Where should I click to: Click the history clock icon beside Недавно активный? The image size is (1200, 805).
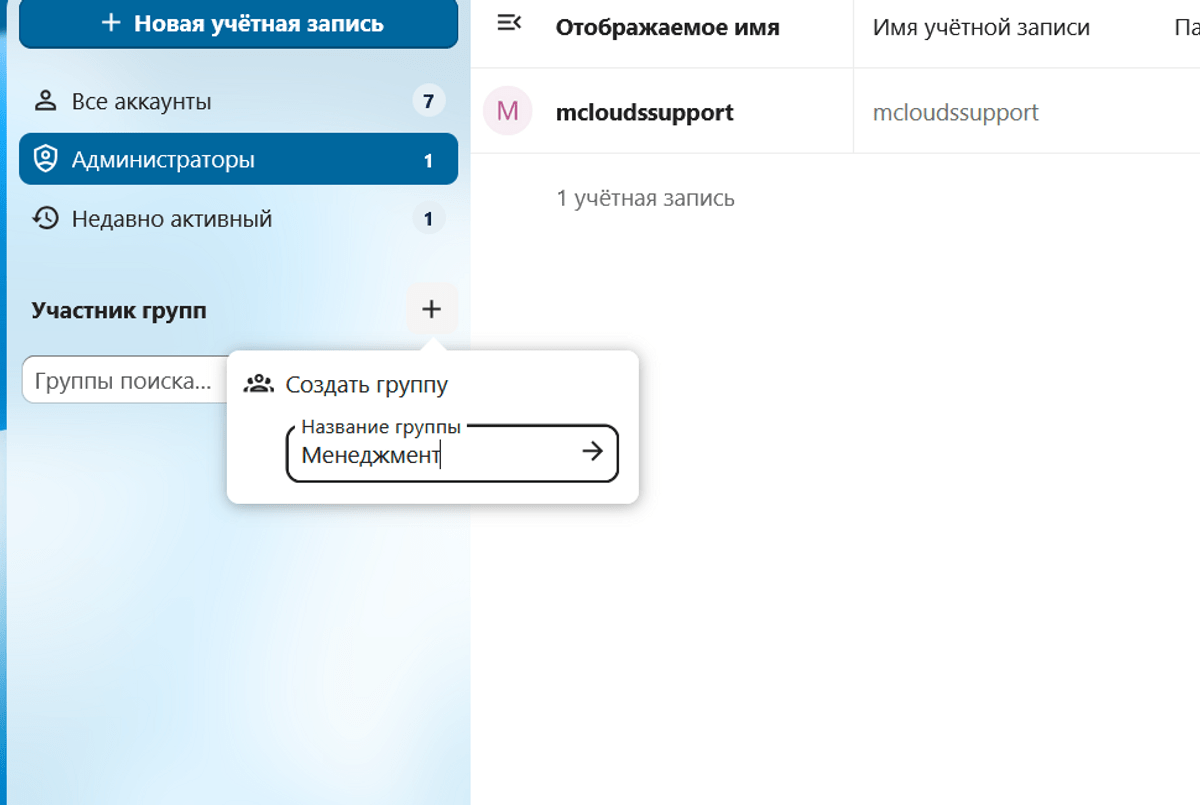pyautogui.click(x=45, y=218)
